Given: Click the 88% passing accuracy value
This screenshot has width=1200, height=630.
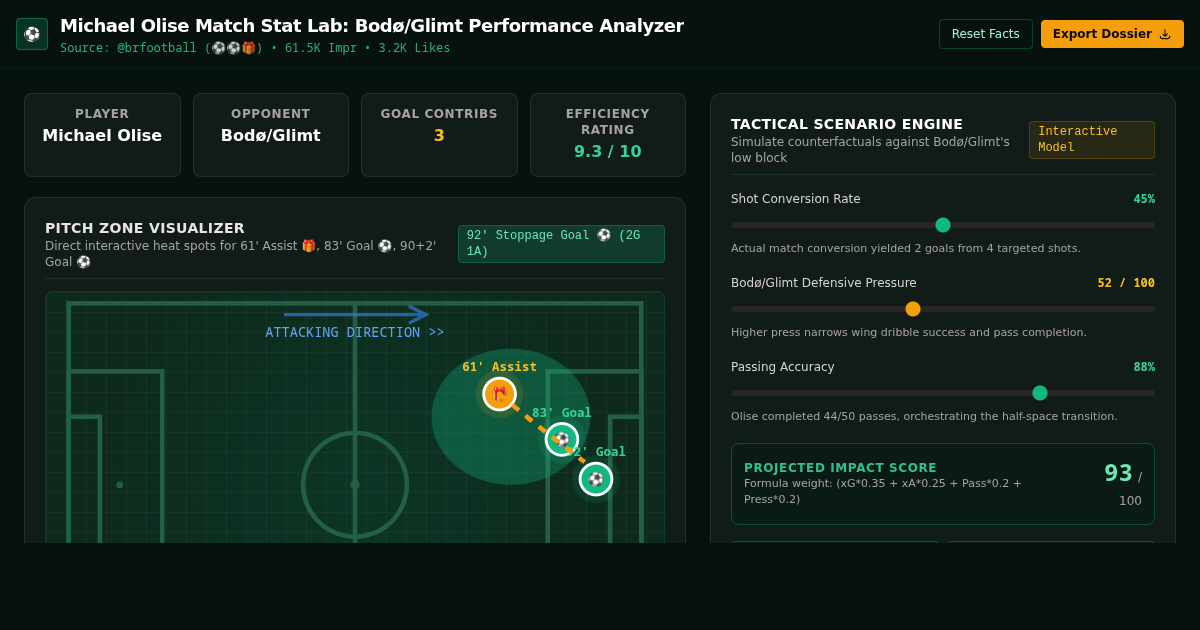Looking at the screenshot, I should pyautogui.click(x=1144, y=367).
